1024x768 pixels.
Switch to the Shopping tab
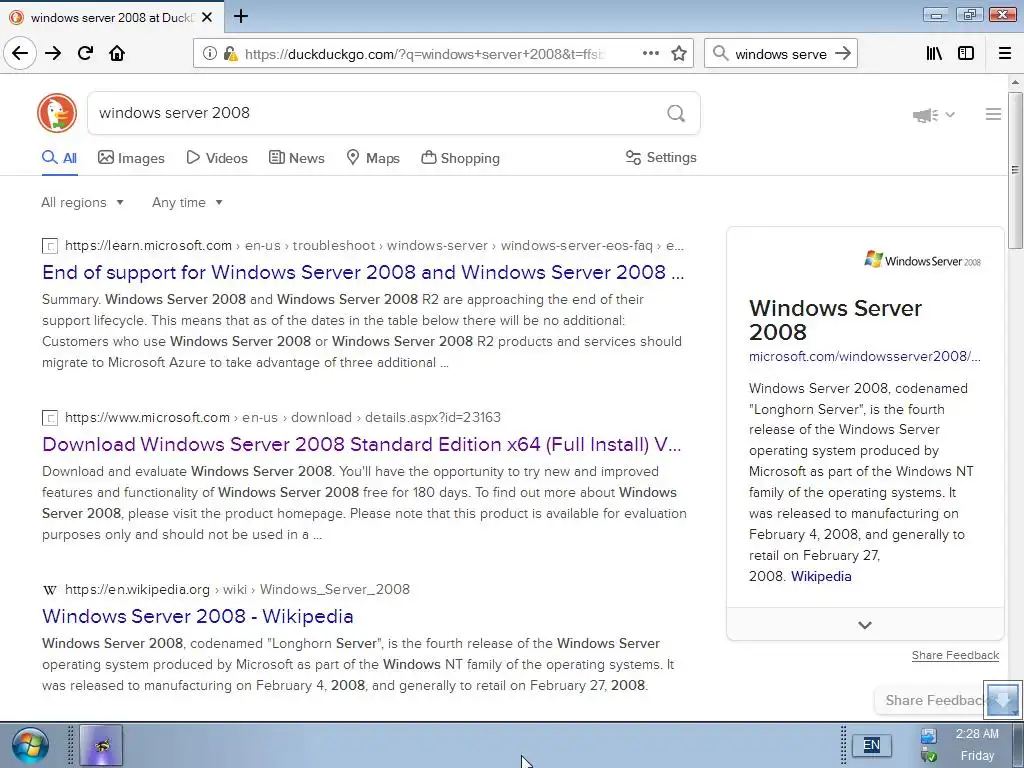pyautogui.click(x=460, y=158)
